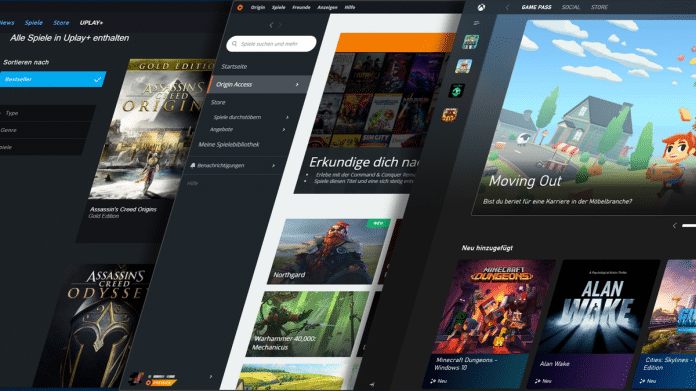The height and width of the screenshot is (391, 696).
Task: Open the Freunde menu in the Origin window
Action: click(301, 8)
